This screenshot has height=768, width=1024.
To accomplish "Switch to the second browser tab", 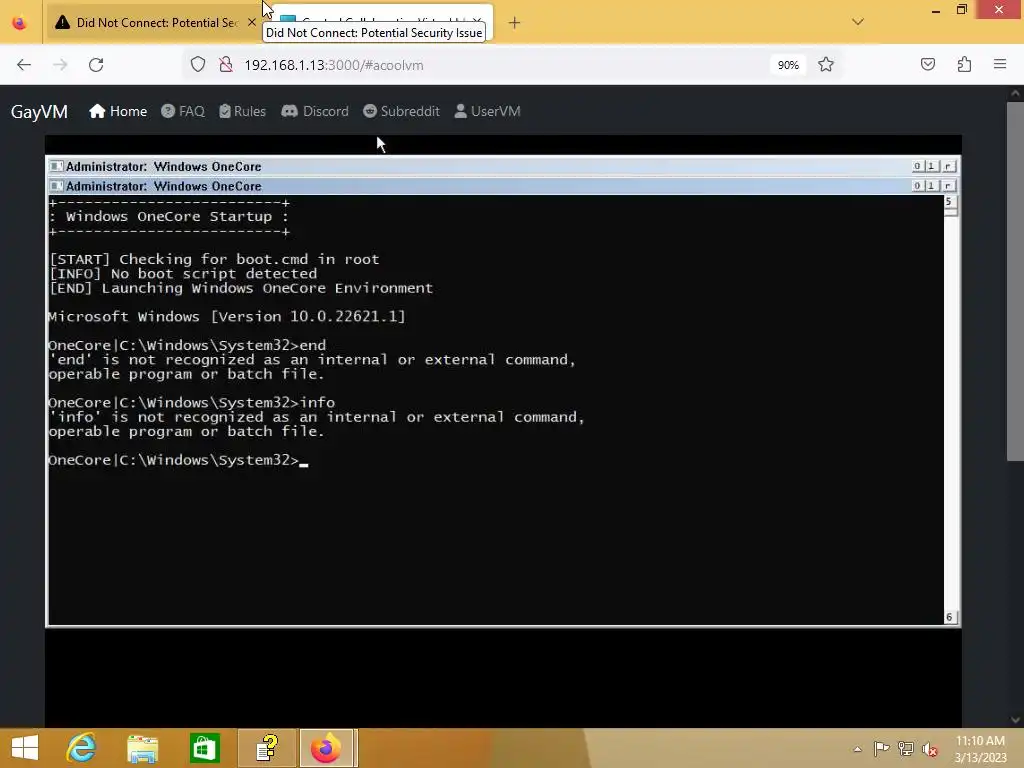I will coord(379,22).
